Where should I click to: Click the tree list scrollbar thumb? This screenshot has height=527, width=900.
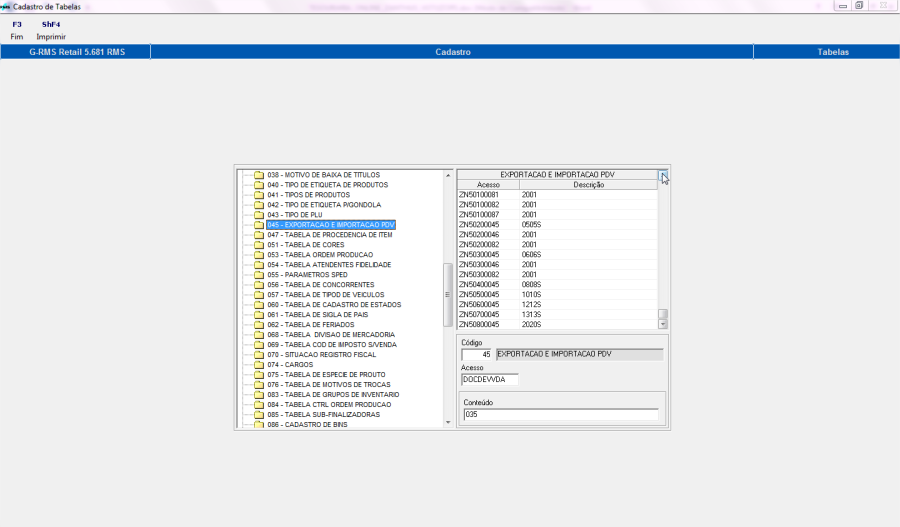click(x=448, y=294)
